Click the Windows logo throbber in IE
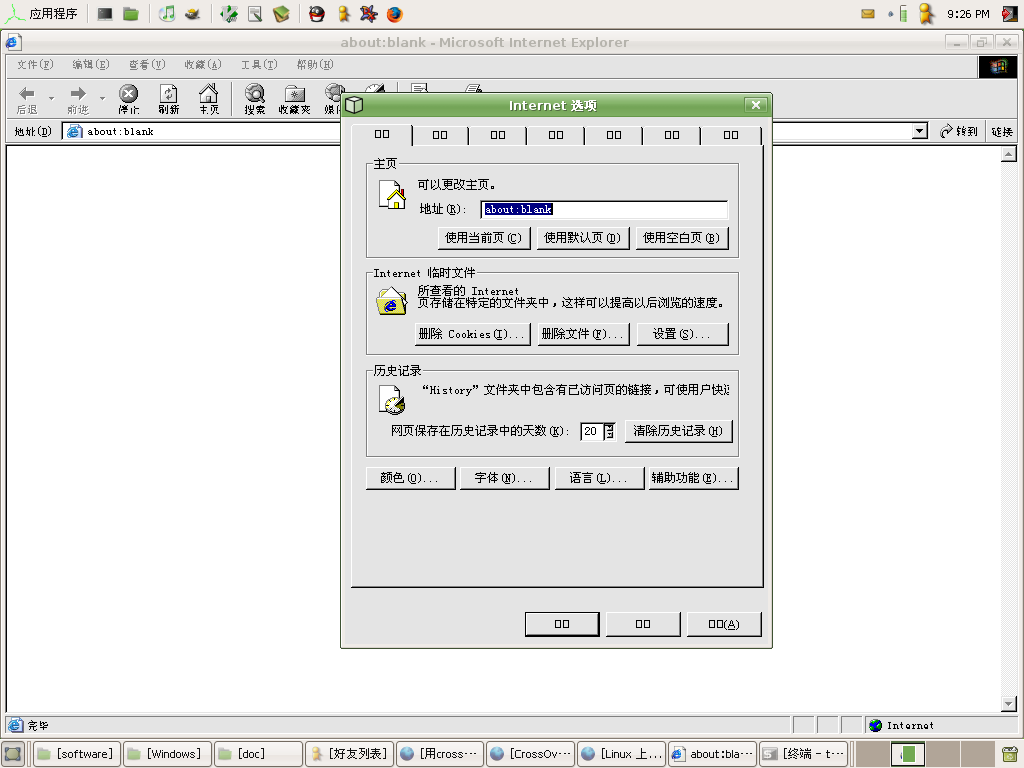Viewport: 1024px width, 768px height. pyautogui.click(x=997, y=67)
